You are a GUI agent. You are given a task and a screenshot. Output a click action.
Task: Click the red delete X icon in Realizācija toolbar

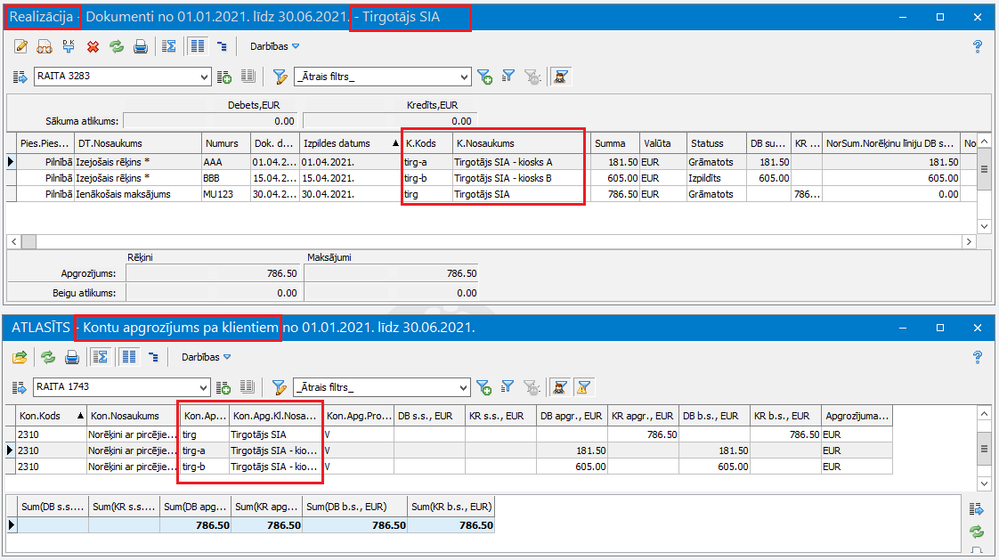(93, 46)
